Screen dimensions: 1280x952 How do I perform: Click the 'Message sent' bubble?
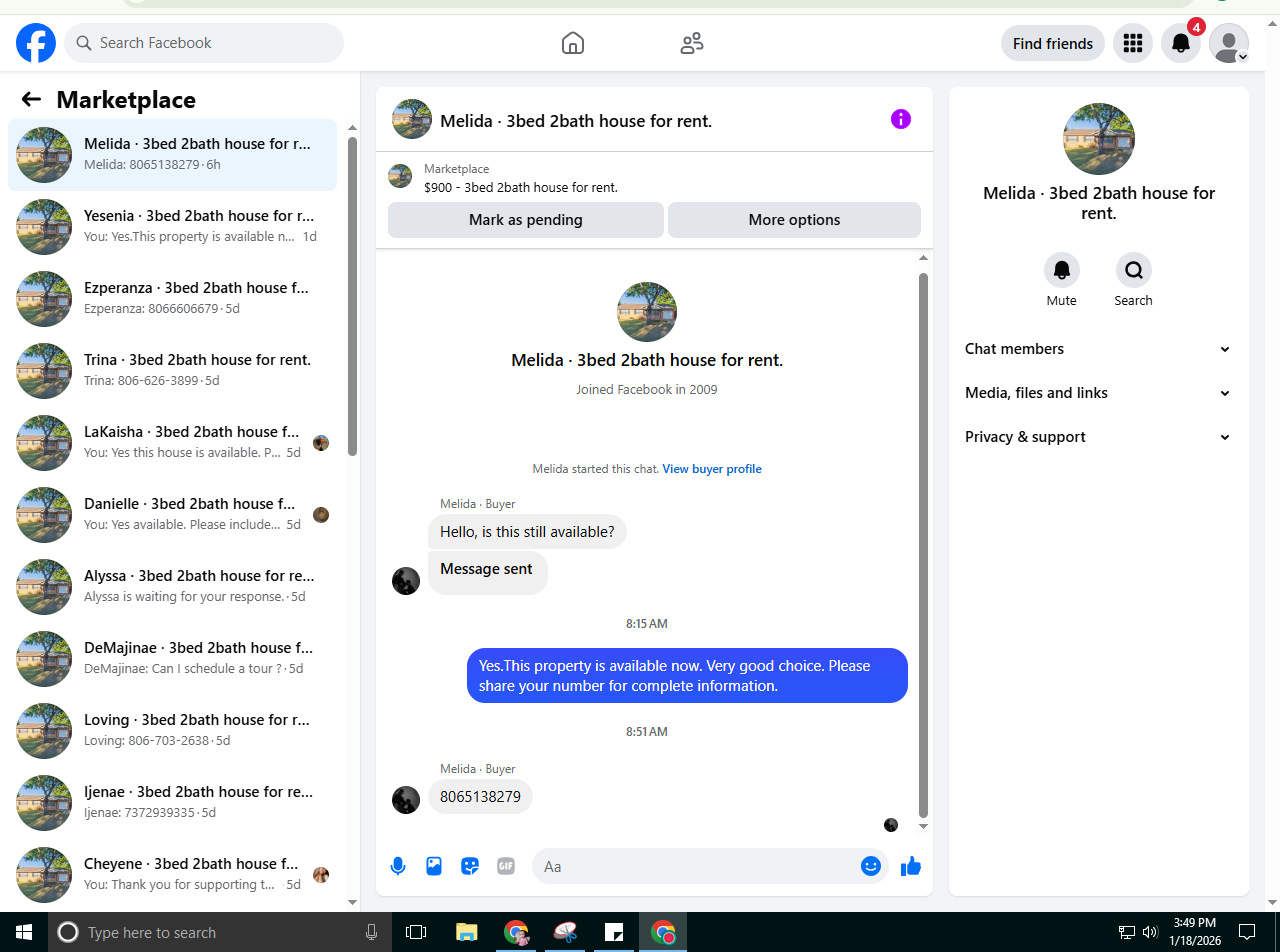point(488,573)
